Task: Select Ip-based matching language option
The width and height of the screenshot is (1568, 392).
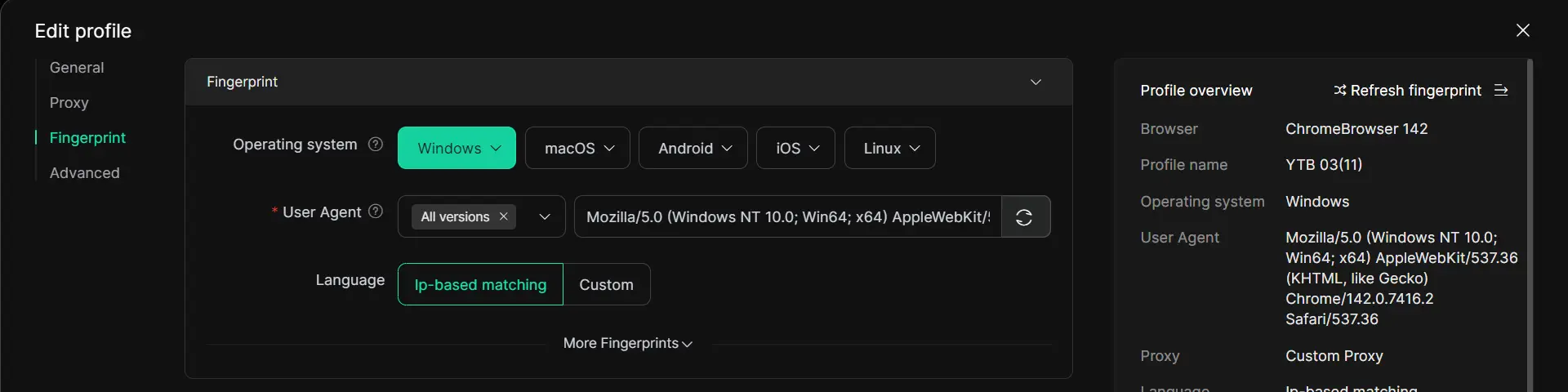Action: 480,284
